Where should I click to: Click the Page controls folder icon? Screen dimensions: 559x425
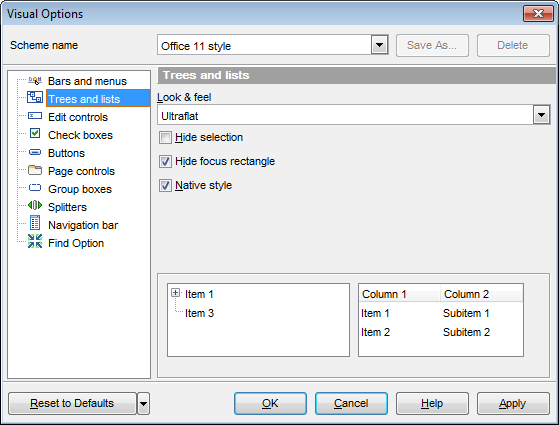point(35,170)
